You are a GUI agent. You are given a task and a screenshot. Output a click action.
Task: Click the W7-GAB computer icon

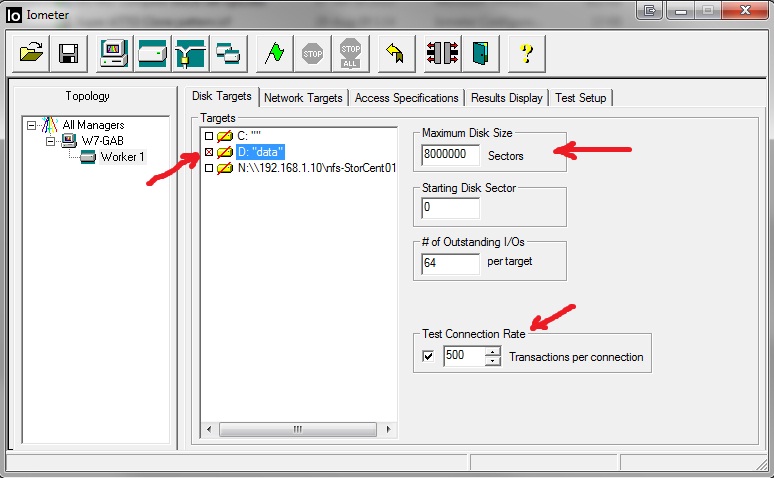coord(69,141)
